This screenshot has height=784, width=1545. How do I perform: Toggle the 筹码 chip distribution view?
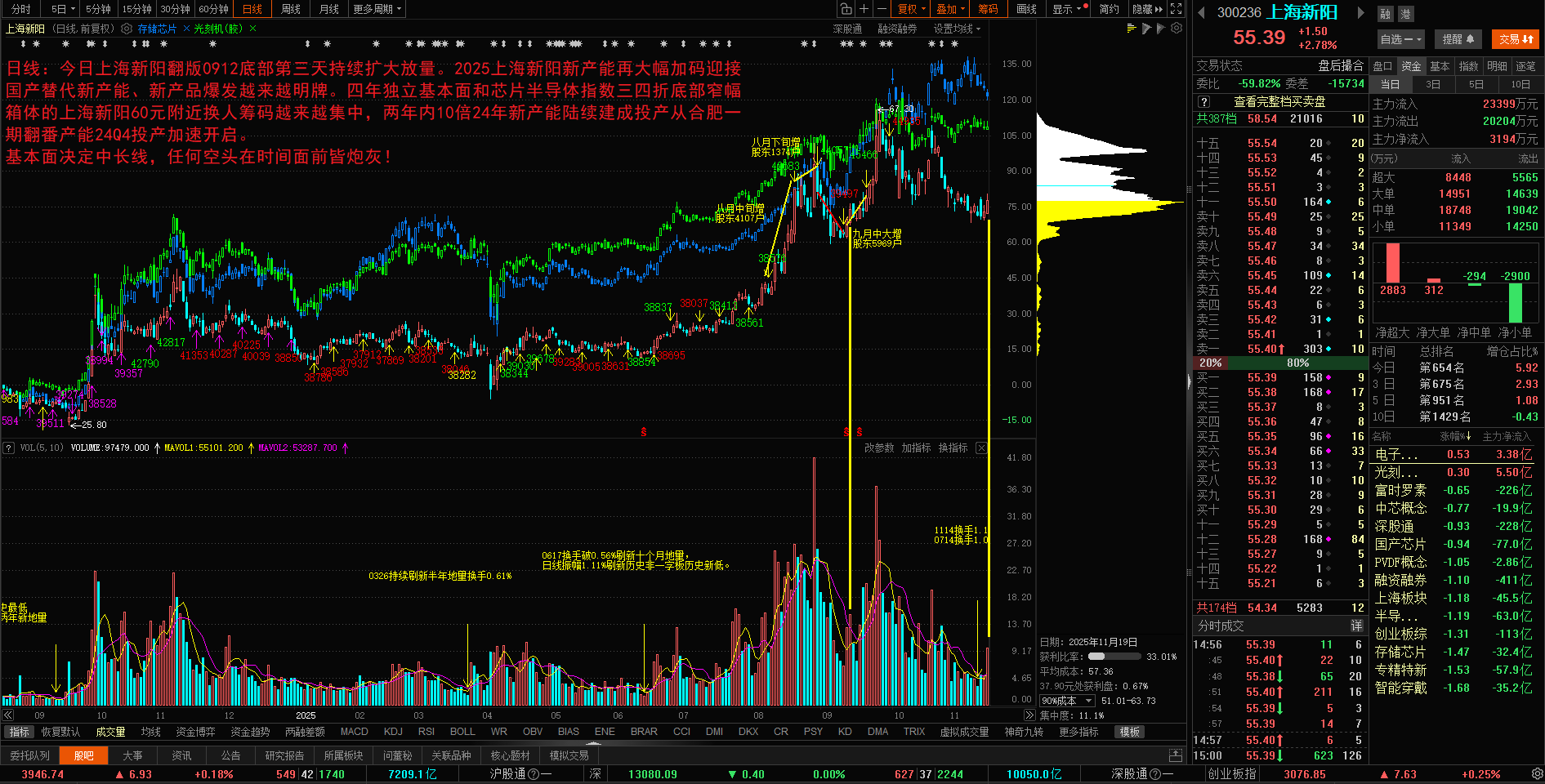(988, 9)
